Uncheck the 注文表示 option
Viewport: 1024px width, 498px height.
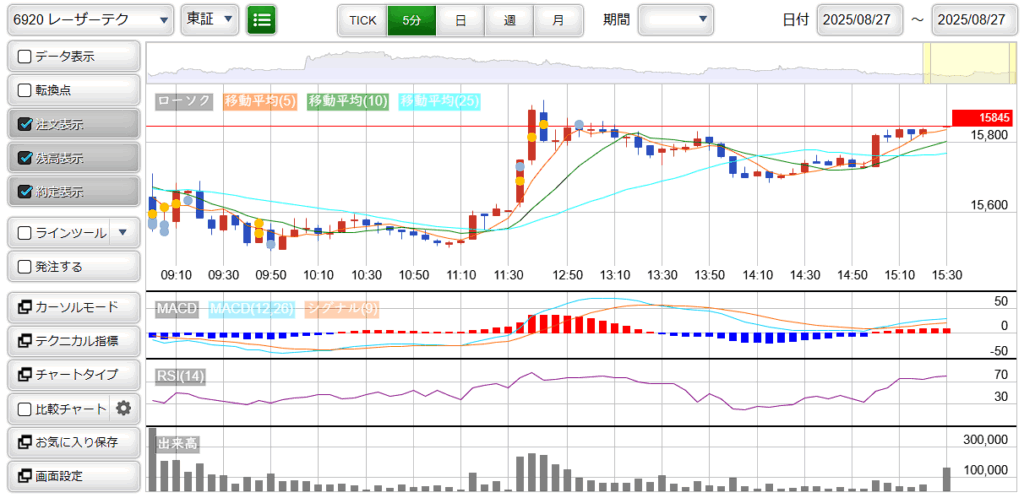pyautogui.click(x=25, y=125)
